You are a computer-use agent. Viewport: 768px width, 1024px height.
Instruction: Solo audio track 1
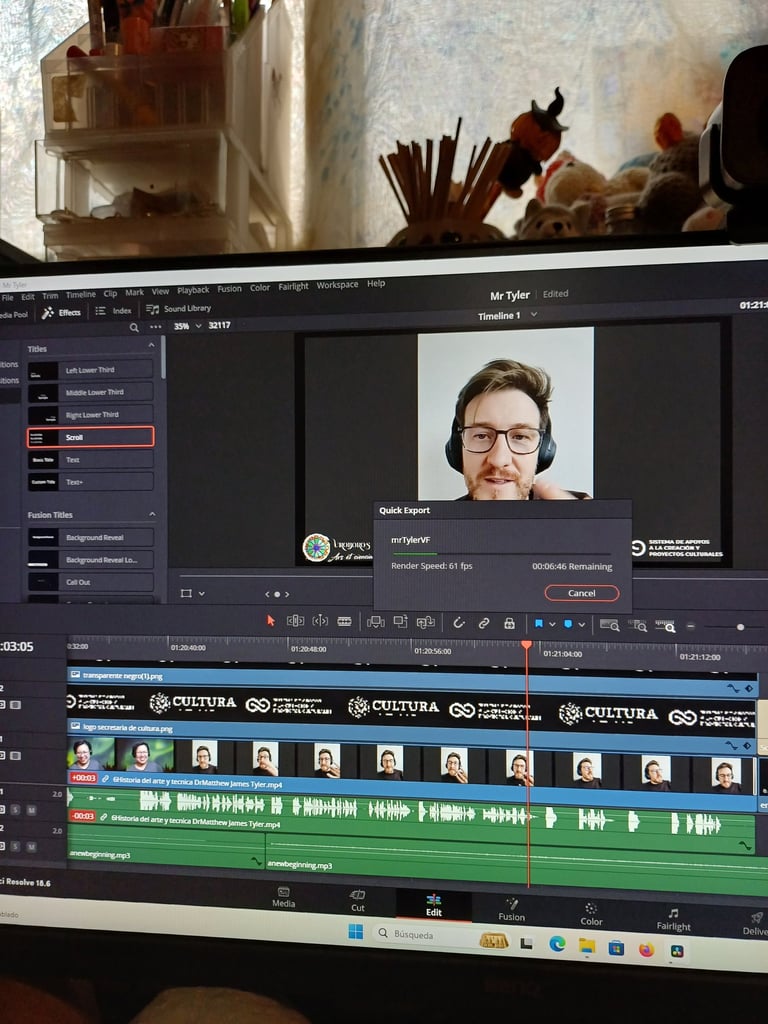click(x=16, y=810)
